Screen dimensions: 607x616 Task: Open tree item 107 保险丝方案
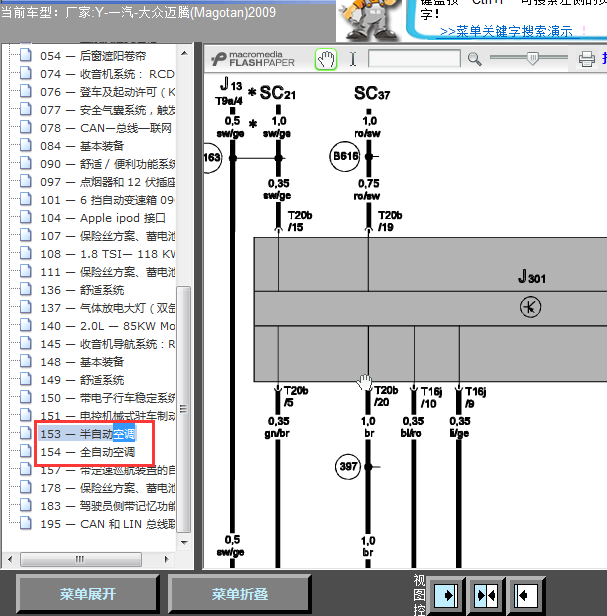[107, 236]
